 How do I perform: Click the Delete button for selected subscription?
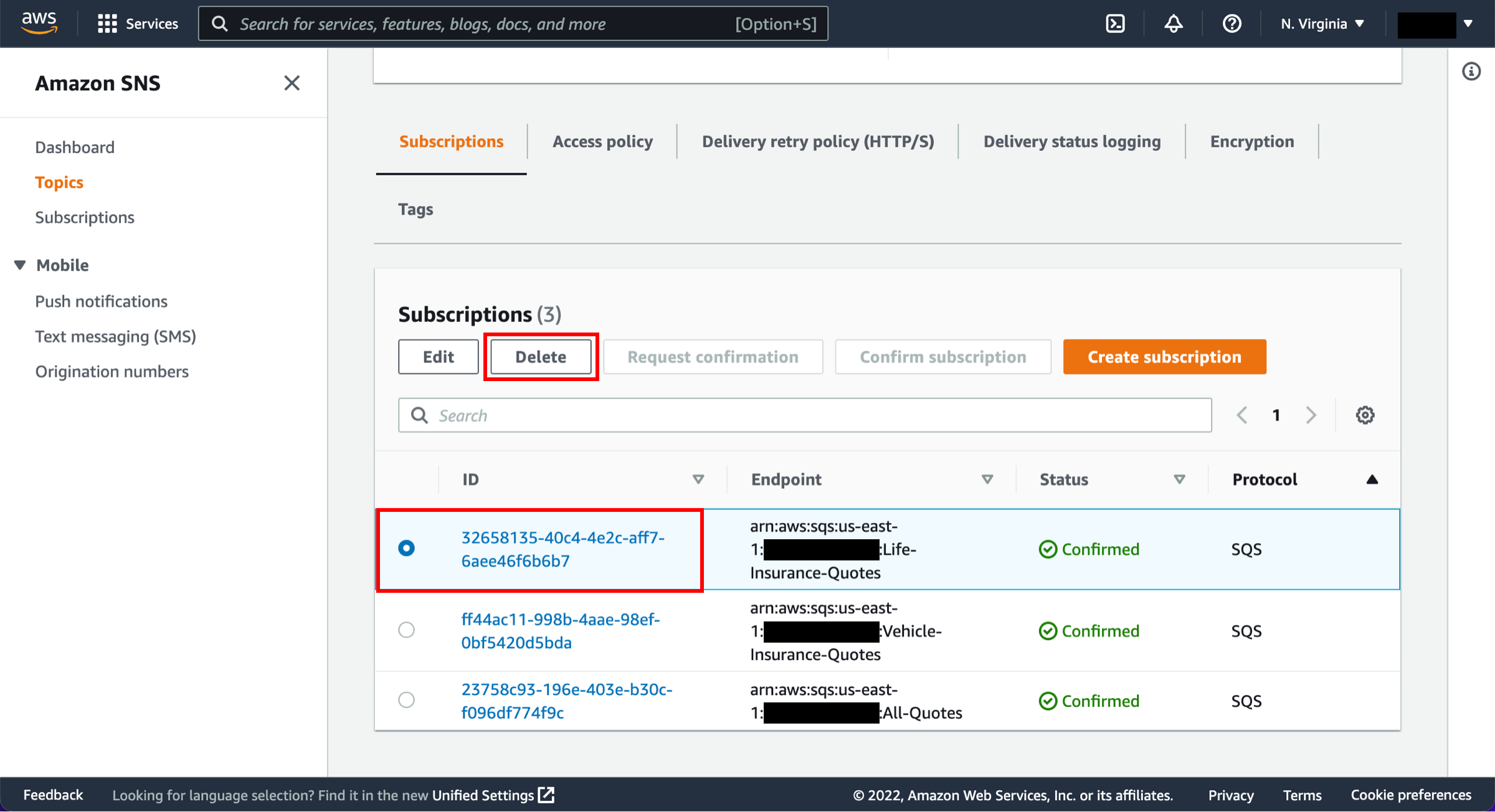tap(540, 356)
